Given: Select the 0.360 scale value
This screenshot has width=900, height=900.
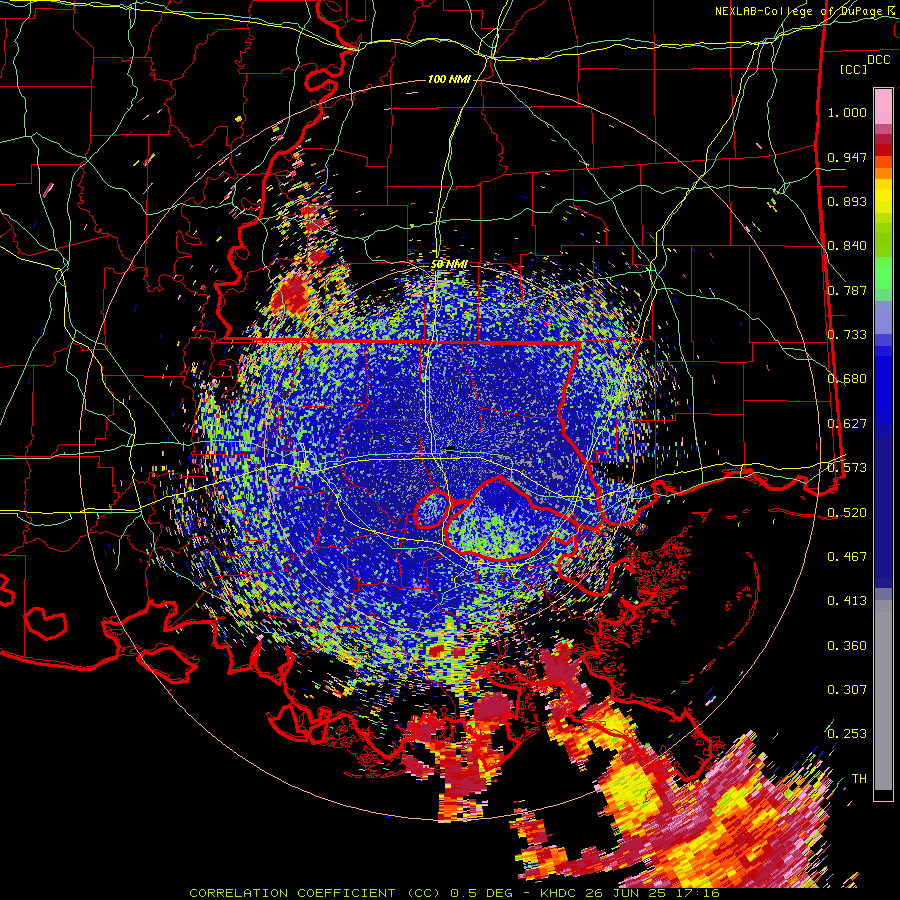Looking at the screenshot, I should pyautogui.click(x=847, y=645).
